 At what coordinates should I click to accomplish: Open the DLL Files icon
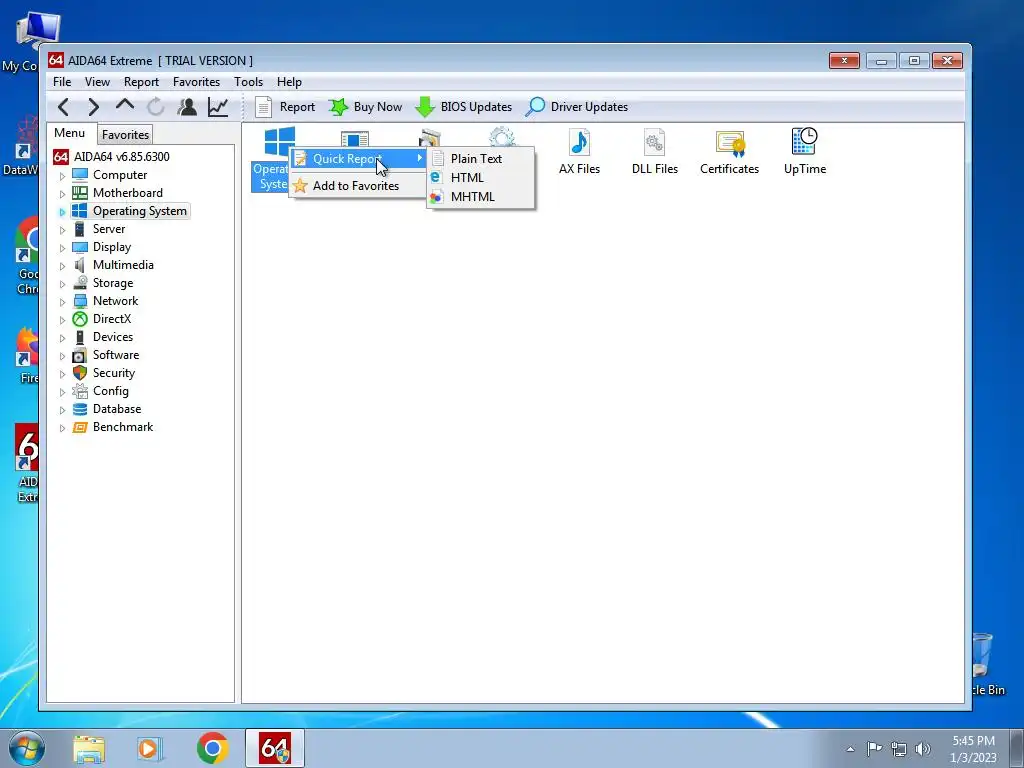pos(654,152)
